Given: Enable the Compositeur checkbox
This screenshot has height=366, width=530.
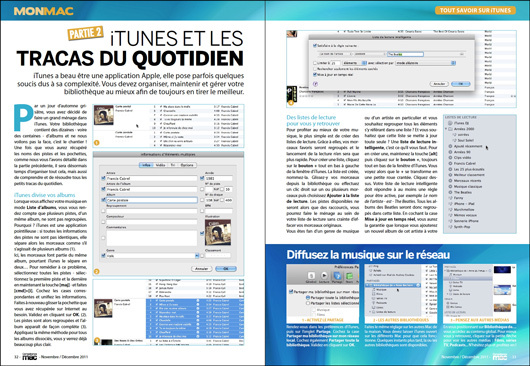Looking at the screenshot, I should click(103, 222).
